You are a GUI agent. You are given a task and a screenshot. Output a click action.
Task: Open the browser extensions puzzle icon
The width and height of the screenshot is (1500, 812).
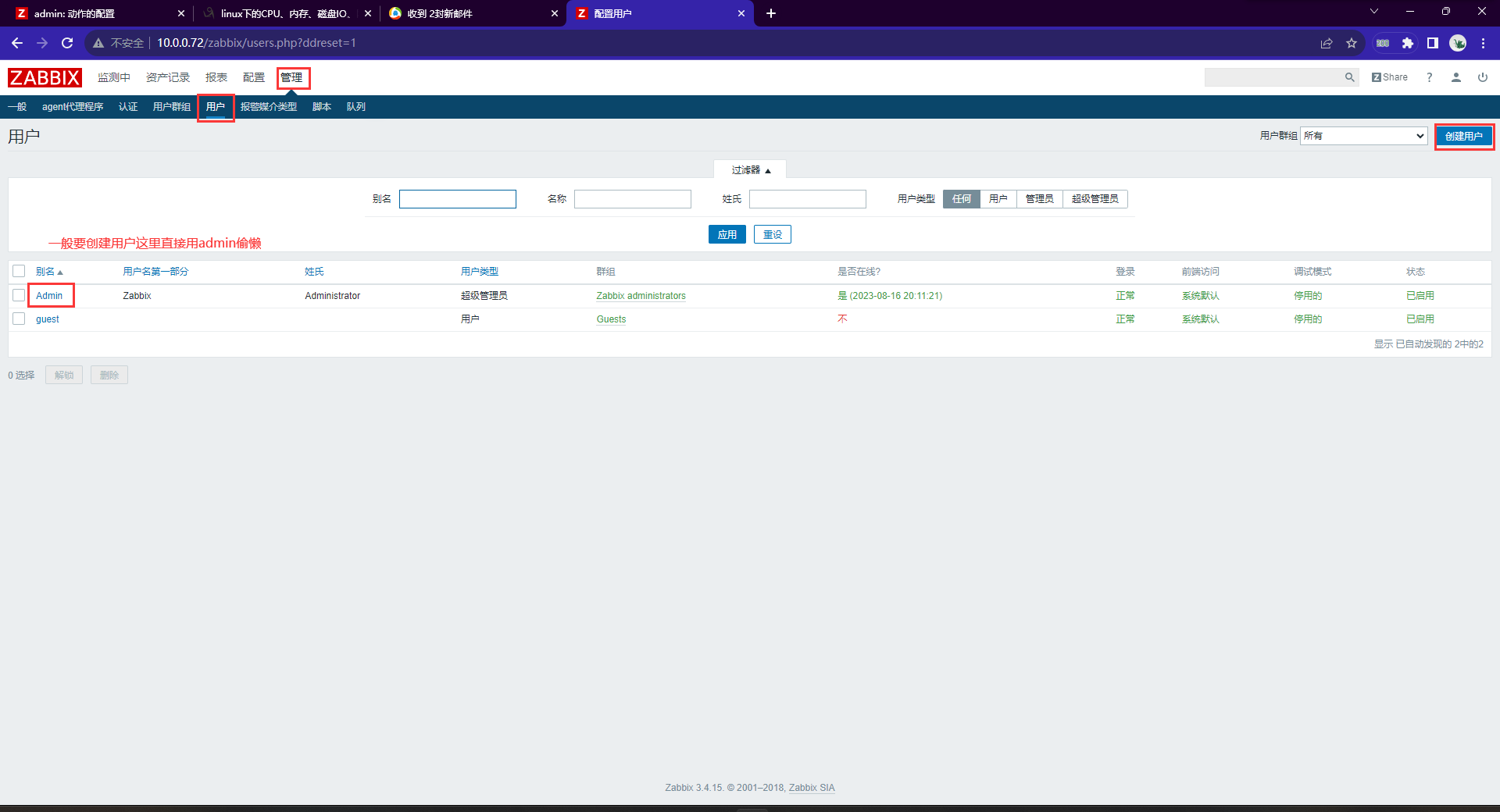pos(1408,43)
